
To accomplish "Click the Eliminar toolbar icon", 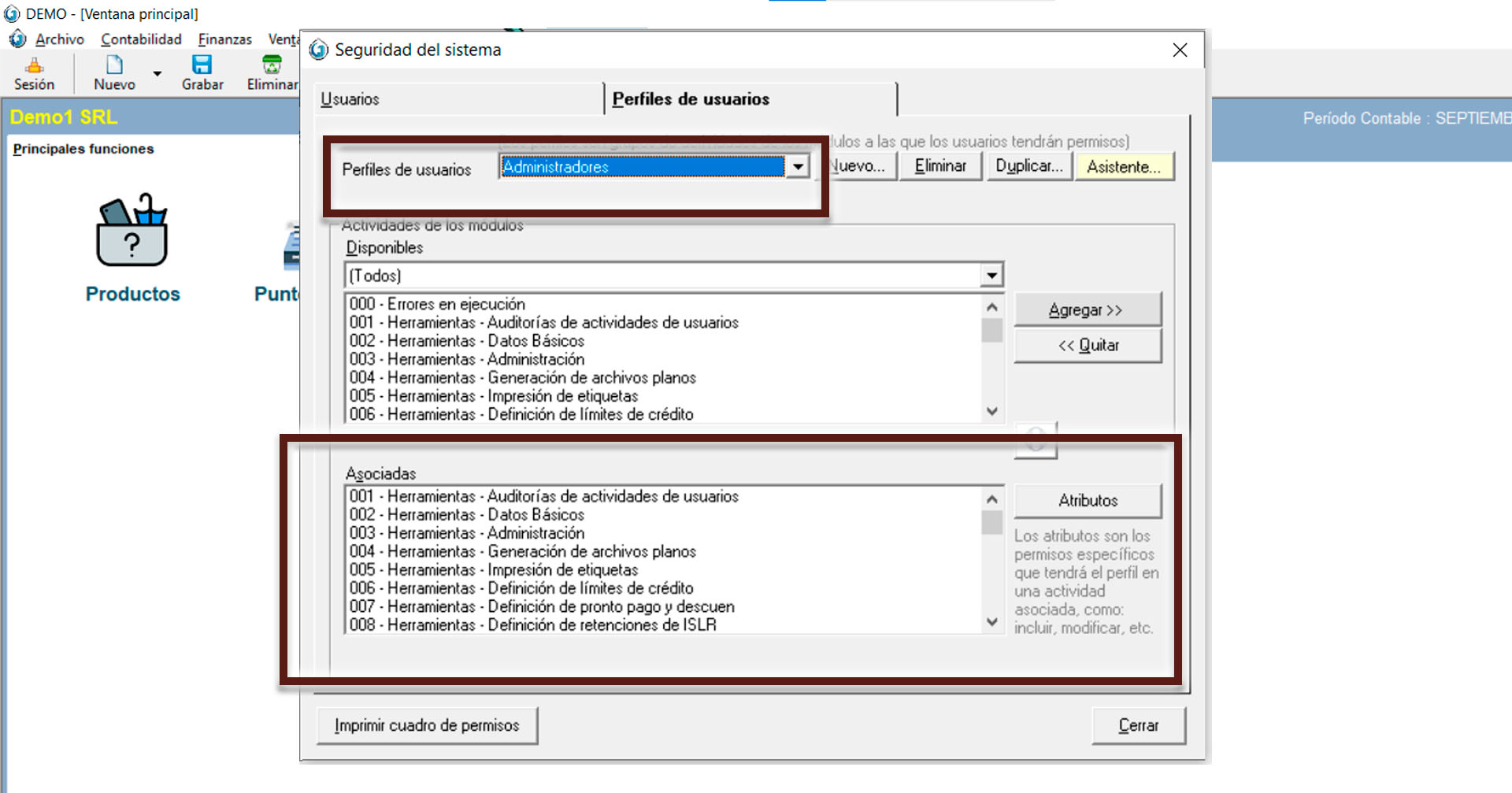I will (x=272, y=65).
